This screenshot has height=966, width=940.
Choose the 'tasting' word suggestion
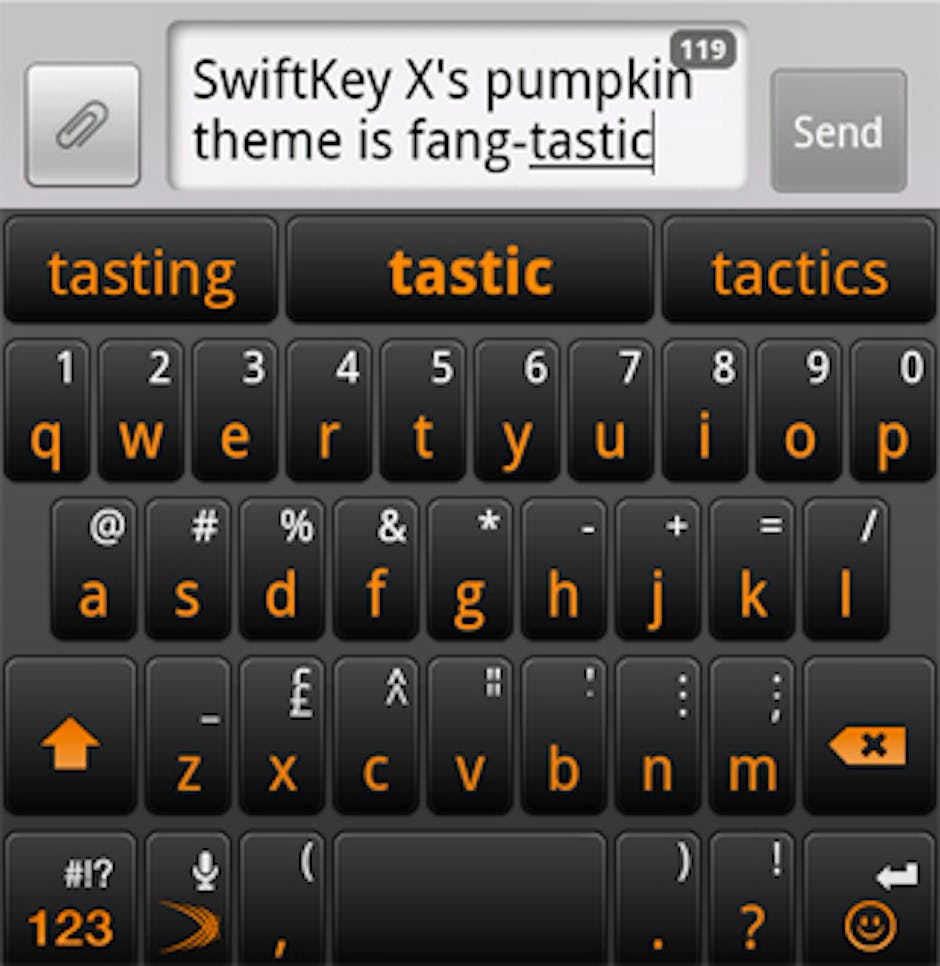[141, 270]
